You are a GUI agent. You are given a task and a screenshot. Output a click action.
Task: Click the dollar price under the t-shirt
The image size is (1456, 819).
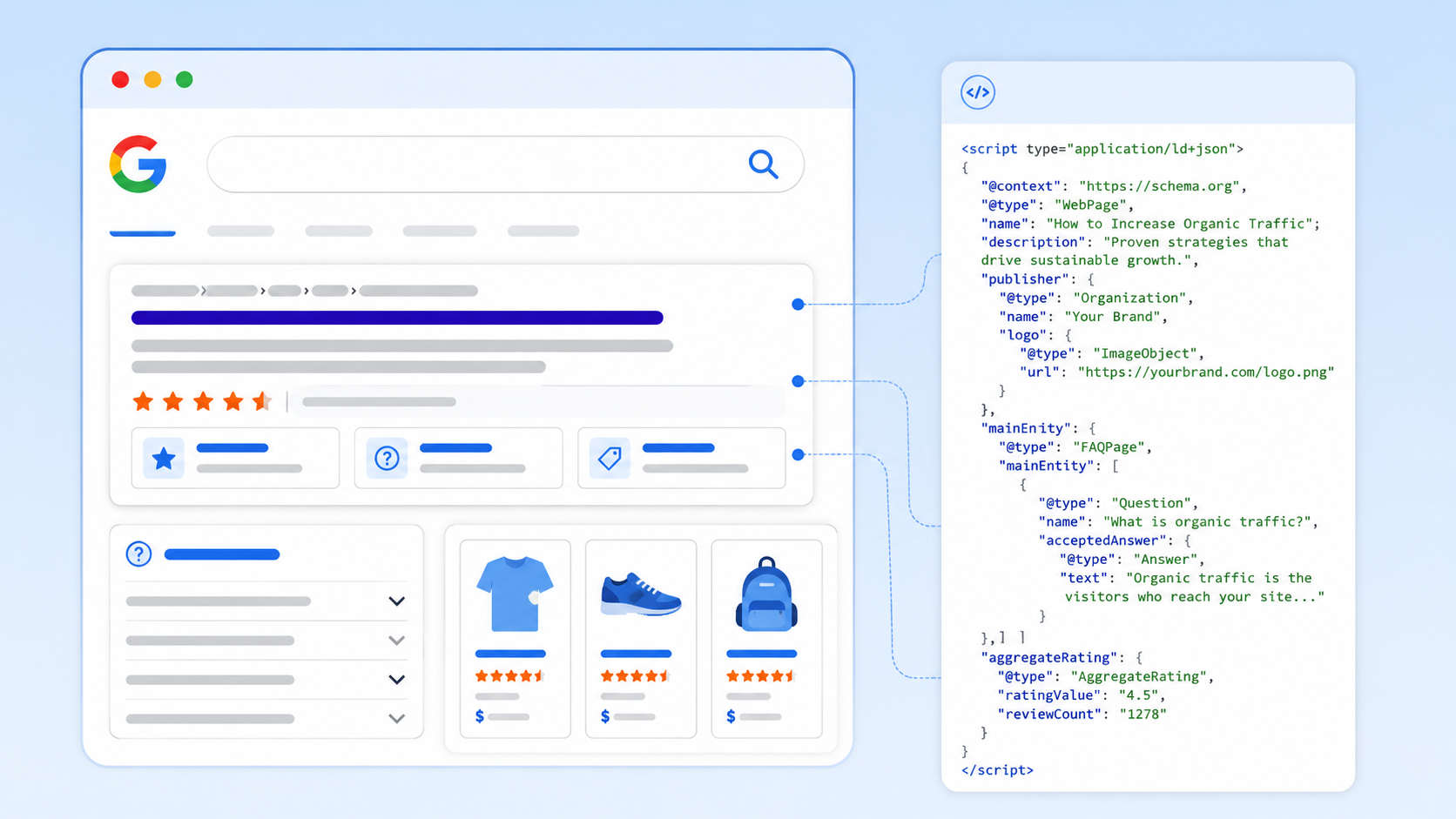point(502,716)
